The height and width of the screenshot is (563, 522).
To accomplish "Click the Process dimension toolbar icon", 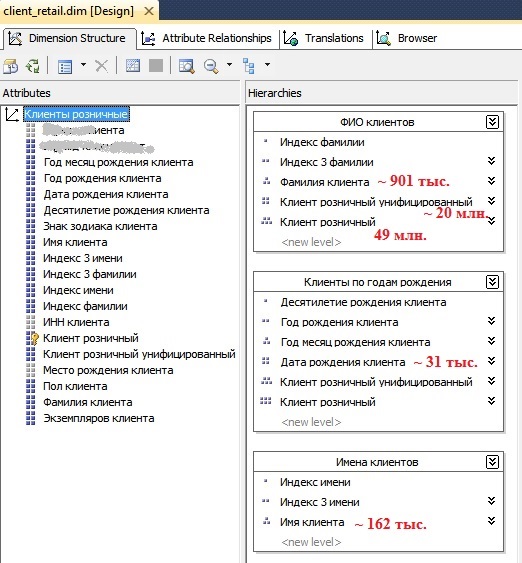I will (33, 66).
